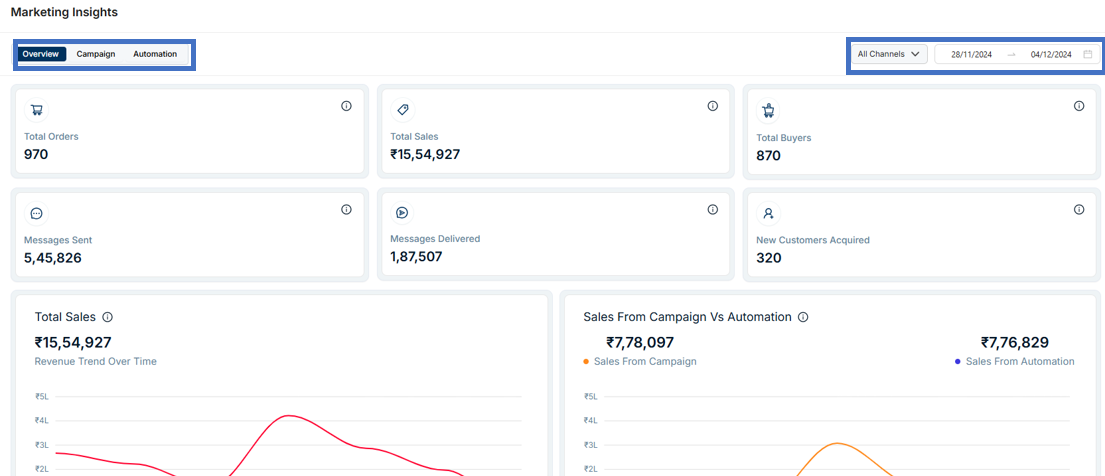Open info beside Sales From Campaign Vs Automation
This screenshot has width=1105, height=476.
[x=803, y=317]
